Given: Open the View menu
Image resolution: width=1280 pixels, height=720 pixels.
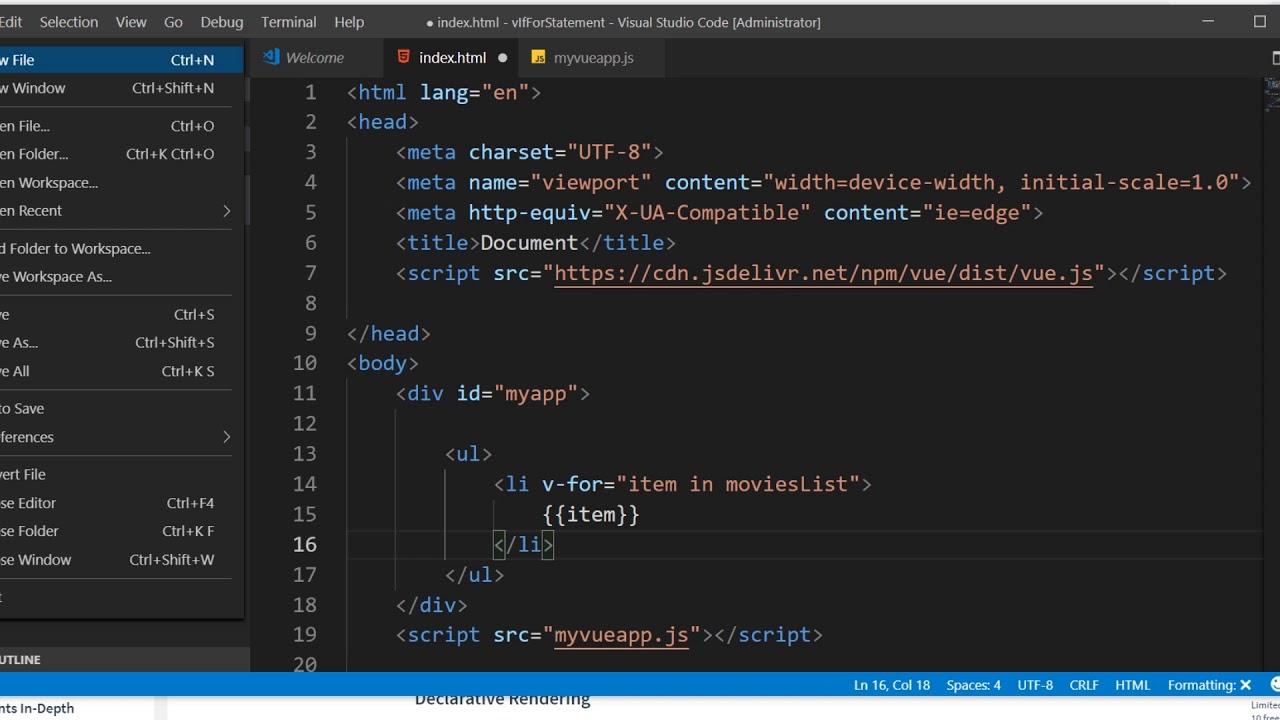Looking at the screenshot, I should pyautogui.click(x=131, y=22).
